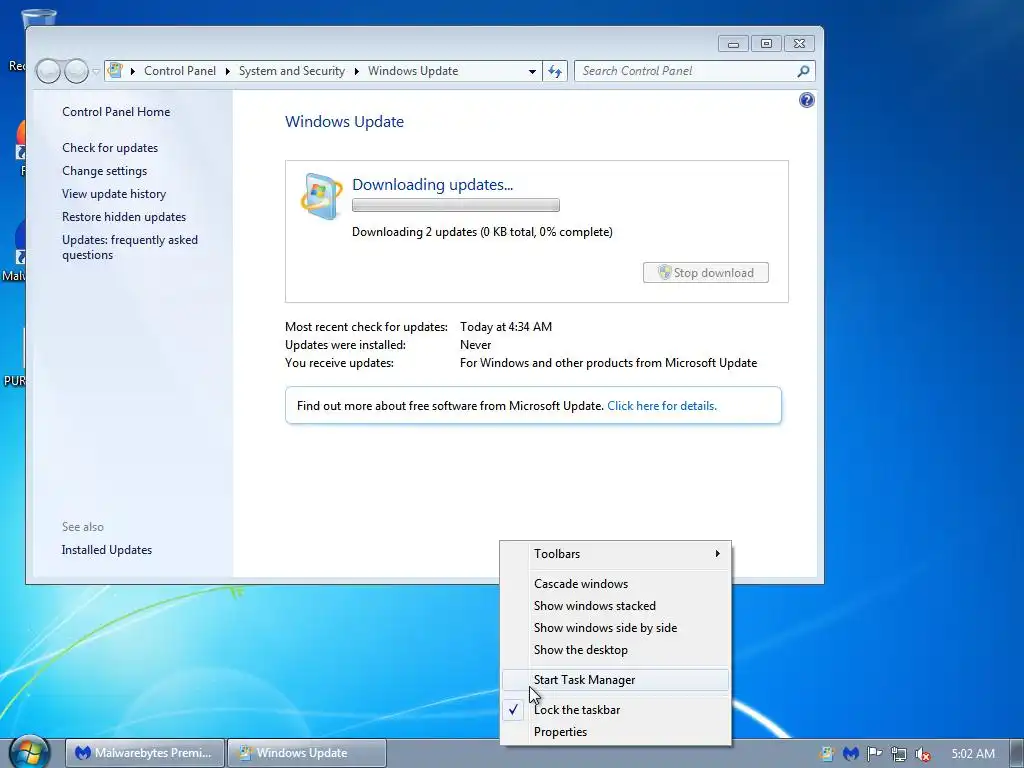Viewport: 1024px width, 768px height.
Task: Switch to Malwarebytes Premium taskbar button
Action: [x=145, y=753]
